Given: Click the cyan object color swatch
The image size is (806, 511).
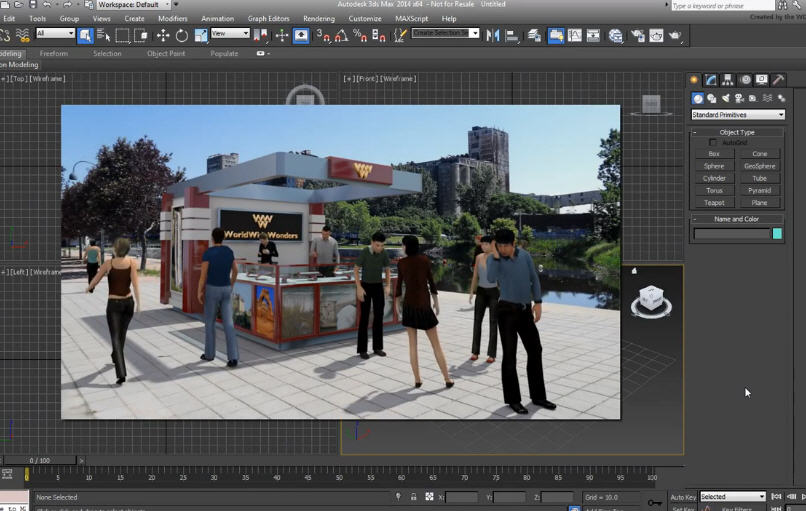Looking at the screenshot, I should point(777,234).
